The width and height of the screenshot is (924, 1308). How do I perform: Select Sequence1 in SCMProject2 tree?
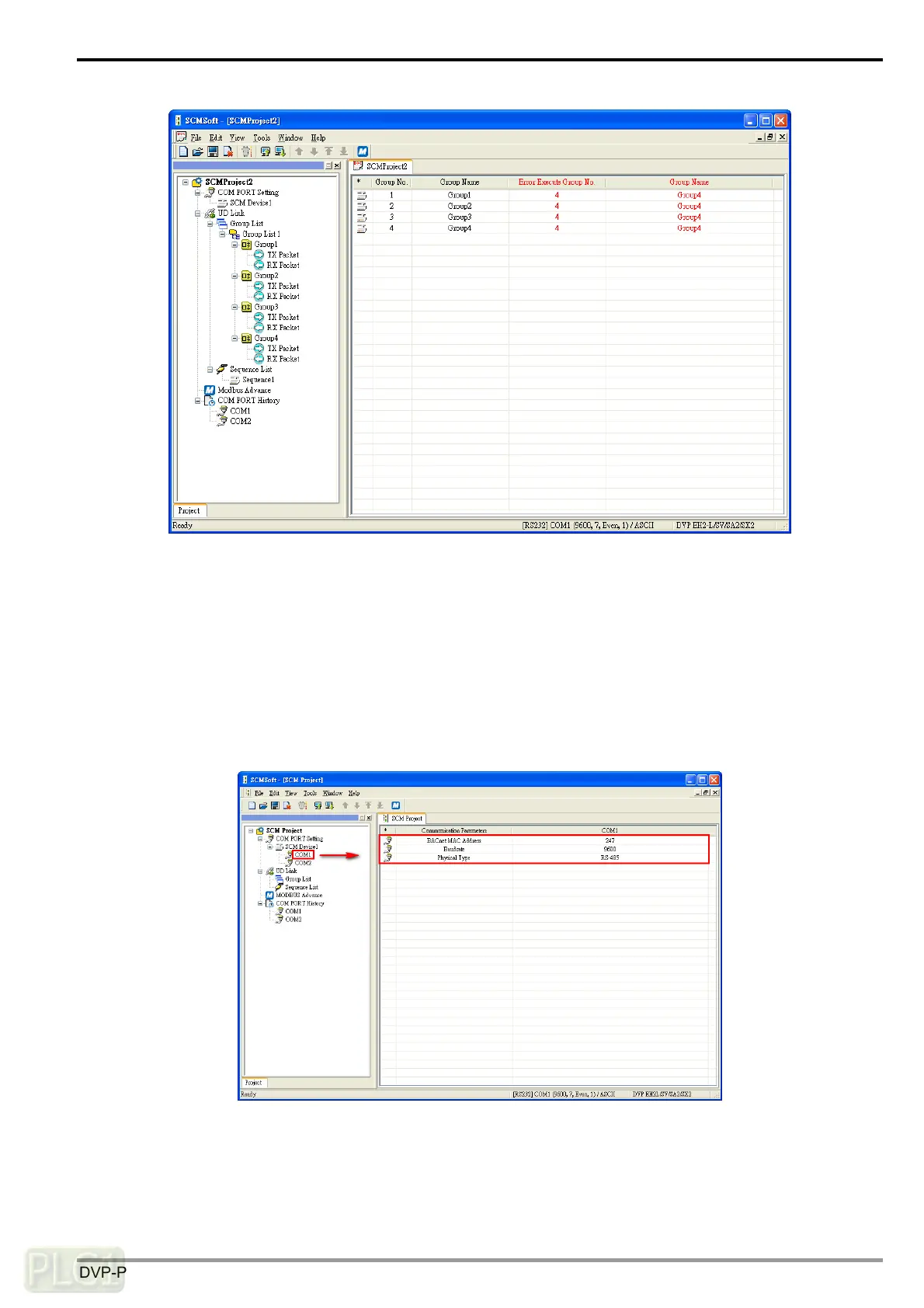258,380
